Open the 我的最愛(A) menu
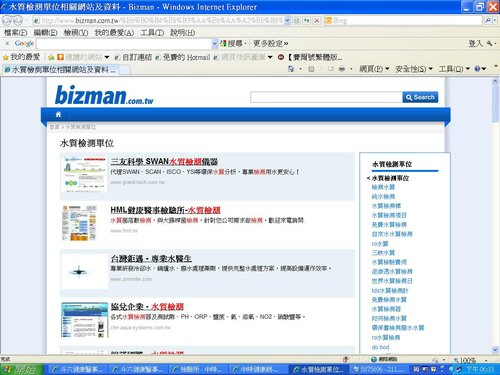Image resolution: width=500 pixels, height=375 pixels. point(114,33)
